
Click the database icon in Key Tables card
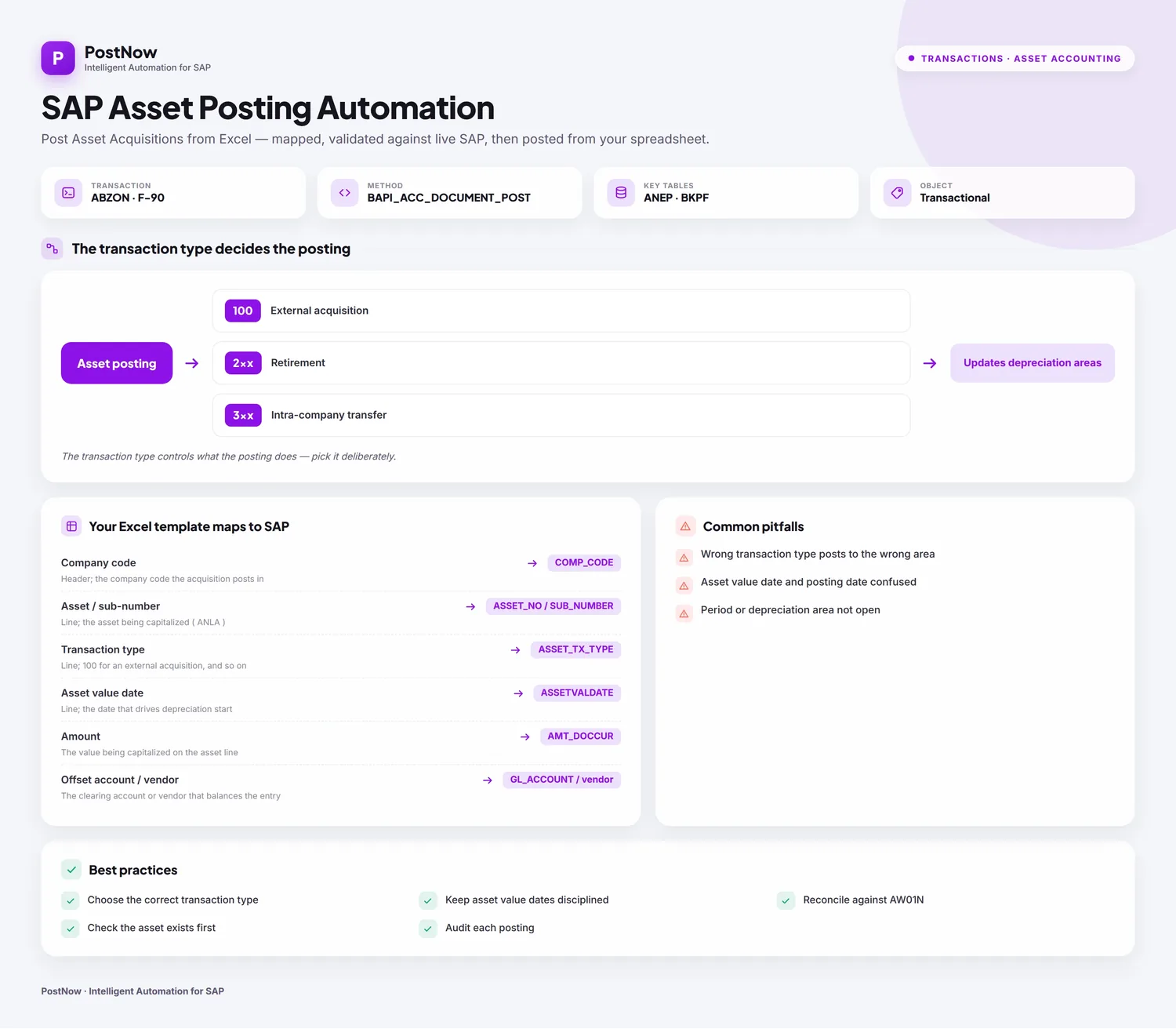pos(621,192)
